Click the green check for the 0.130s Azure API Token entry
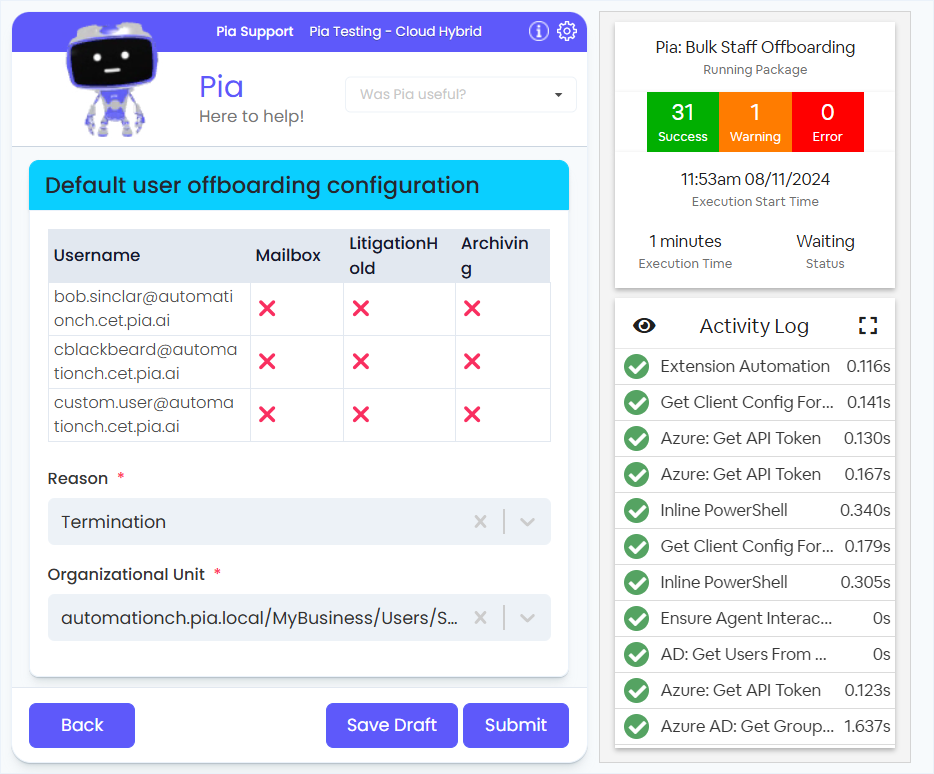The image size is (934, 774). [637, 439]
